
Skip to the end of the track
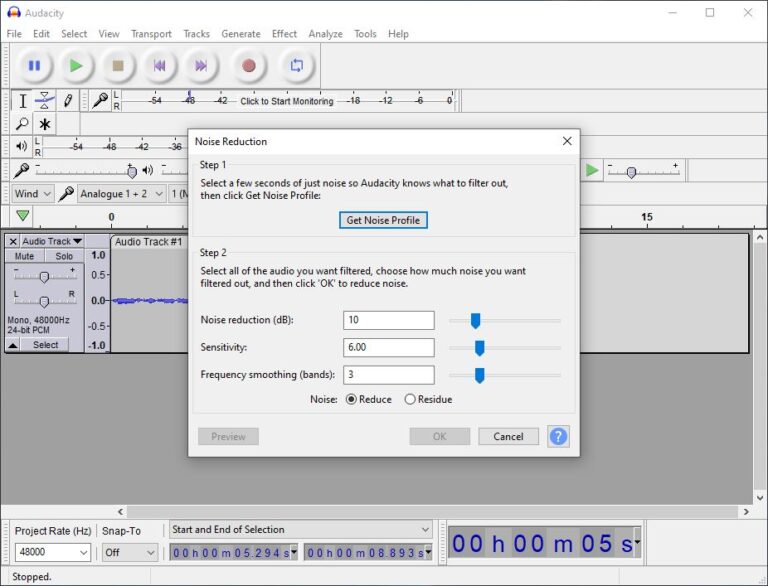(x=201, y=65)
